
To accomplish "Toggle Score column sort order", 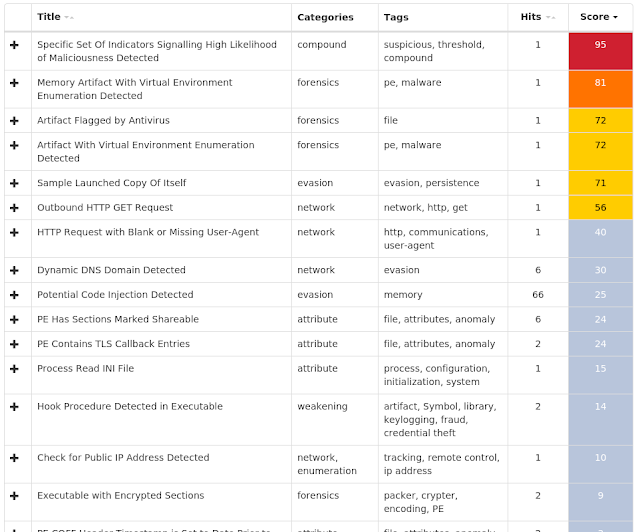I will click(599, 17).
